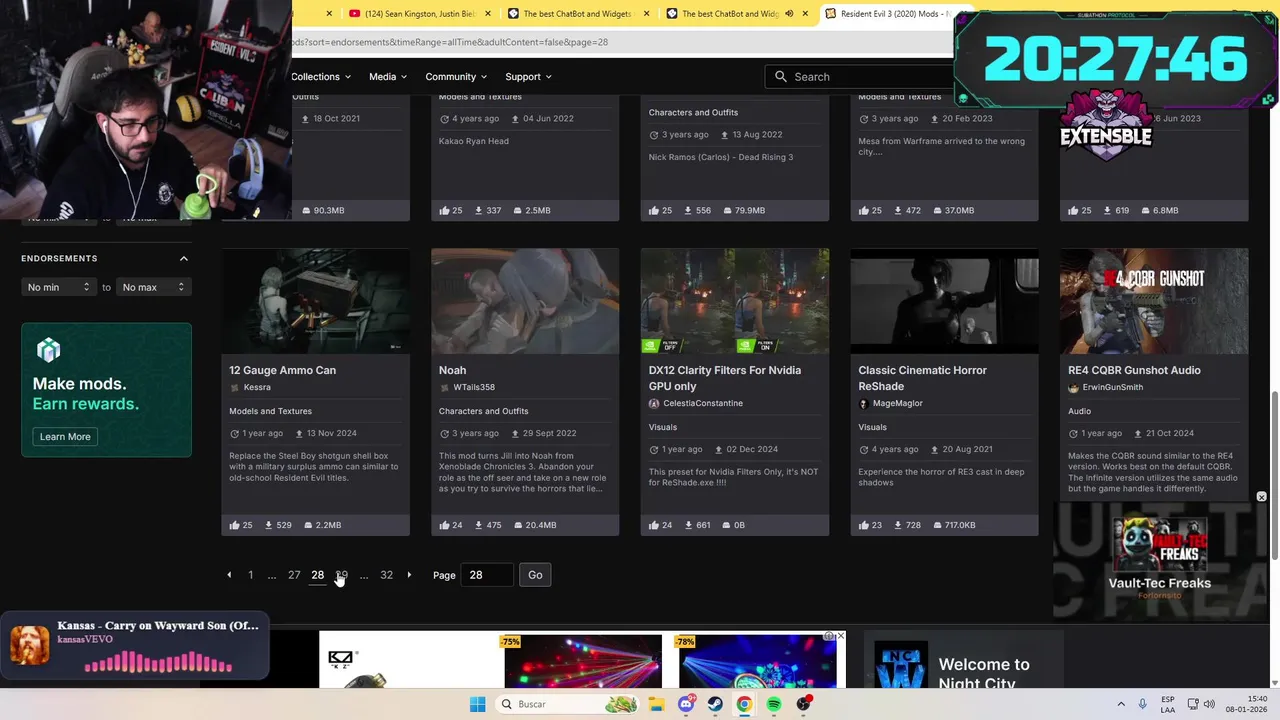1280x720 pixels.
Task: Close the banner ad above bottom advertisements
Action: (840, 636)
